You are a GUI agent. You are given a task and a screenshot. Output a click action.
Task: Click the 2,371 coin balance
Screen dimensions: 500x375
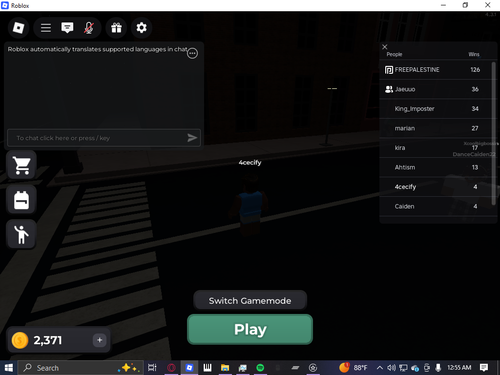point(48,340)
